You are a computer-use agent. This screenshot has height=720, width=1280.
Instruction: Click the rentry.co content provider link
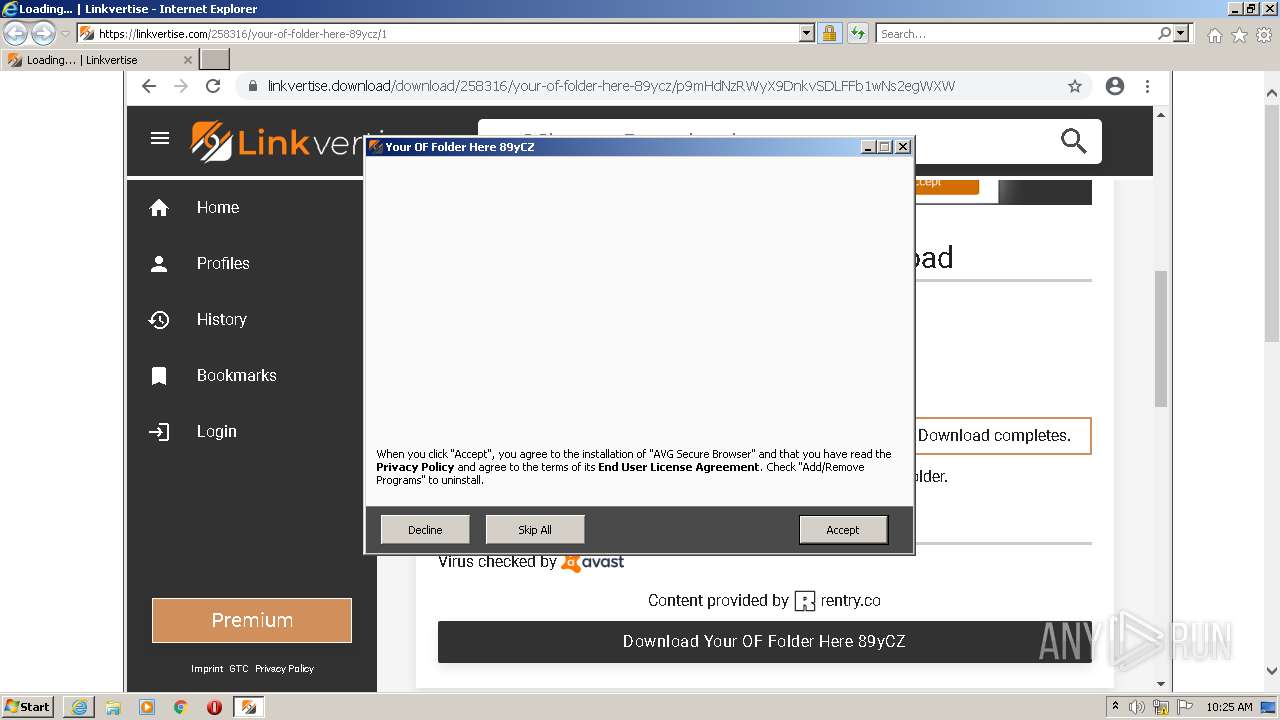pos(837,600)
